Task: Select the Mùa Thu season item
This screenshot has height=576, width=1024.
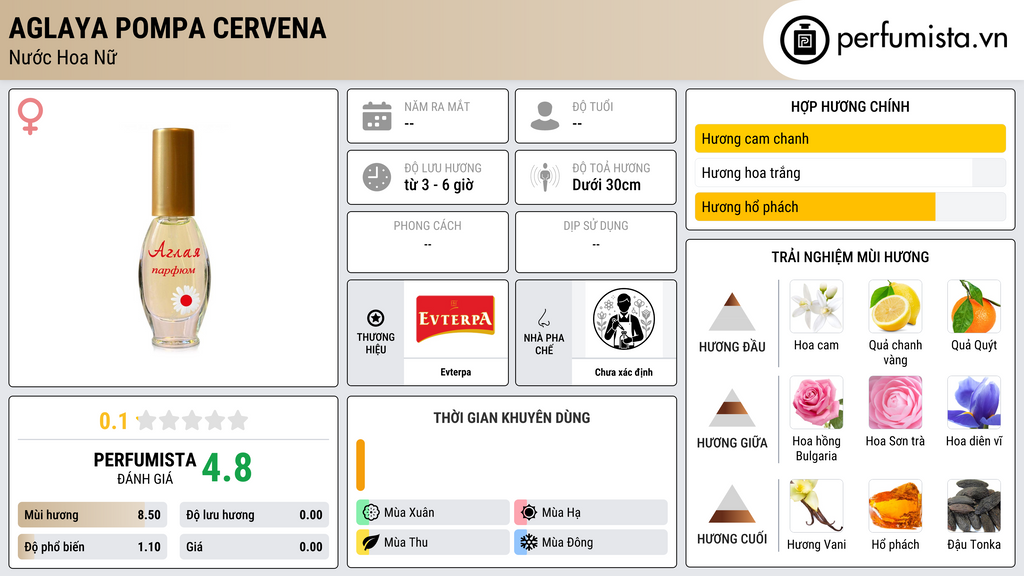Action: point(433,542)
